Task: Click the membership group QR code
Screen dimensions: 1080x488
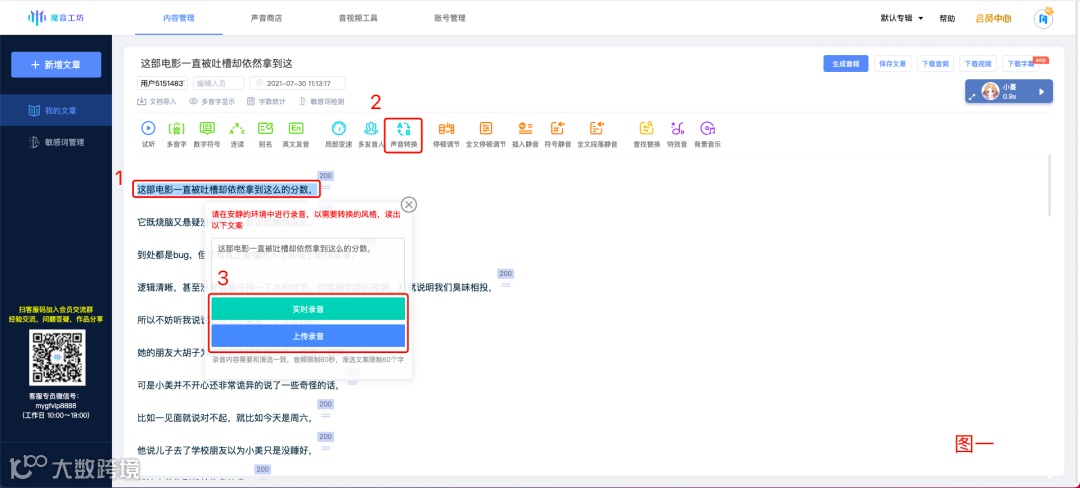Action: pos(56,357)
